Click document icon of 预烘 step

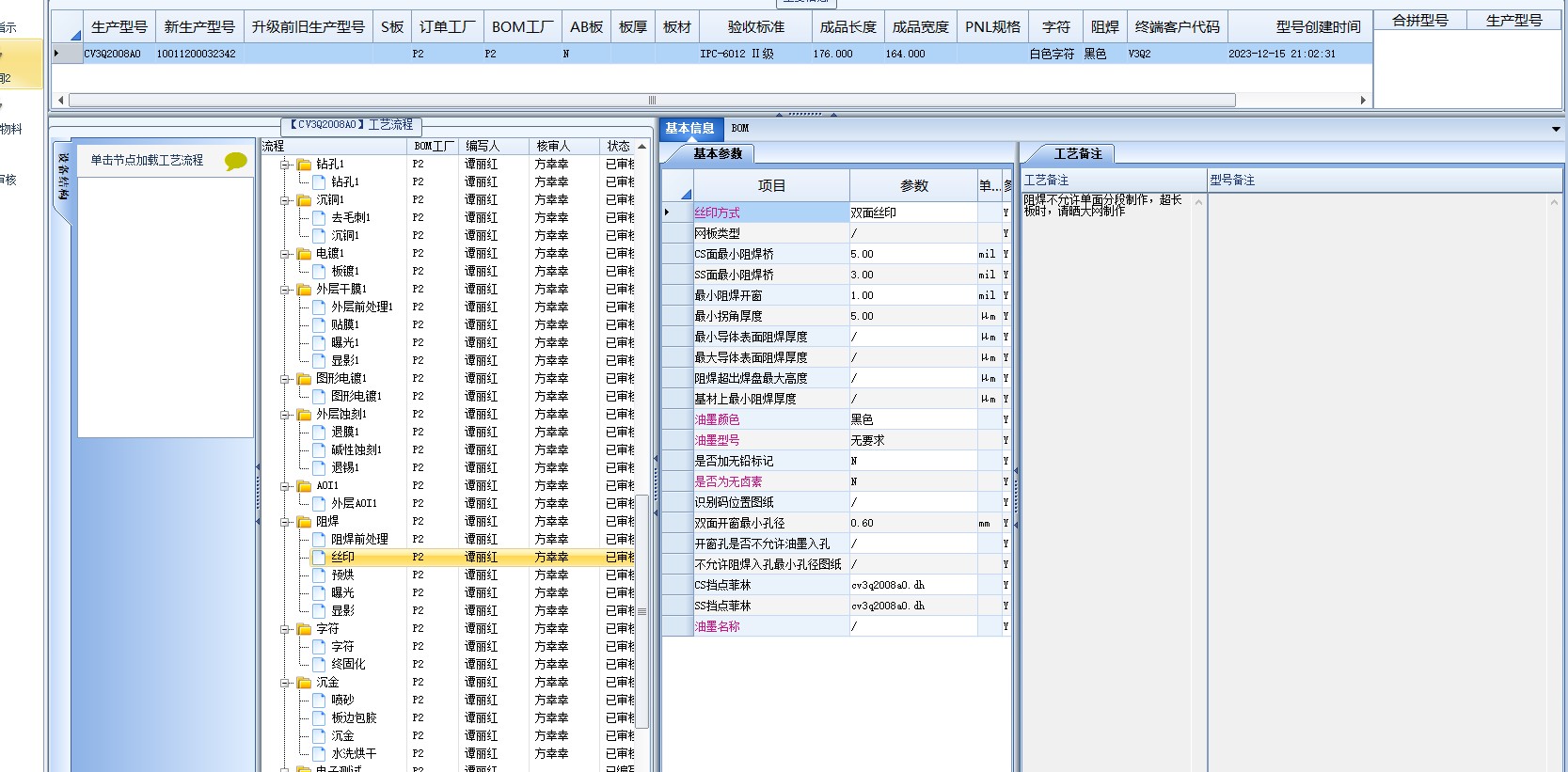[x=319, y=575]
